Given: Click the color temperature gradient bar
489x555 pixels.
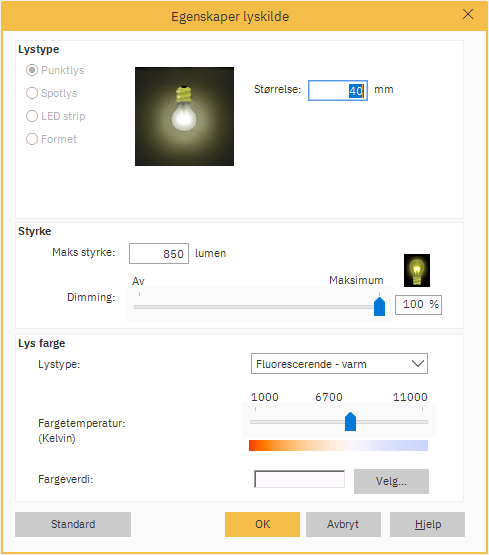Looking at the screenshot, I should click(338, 445).
